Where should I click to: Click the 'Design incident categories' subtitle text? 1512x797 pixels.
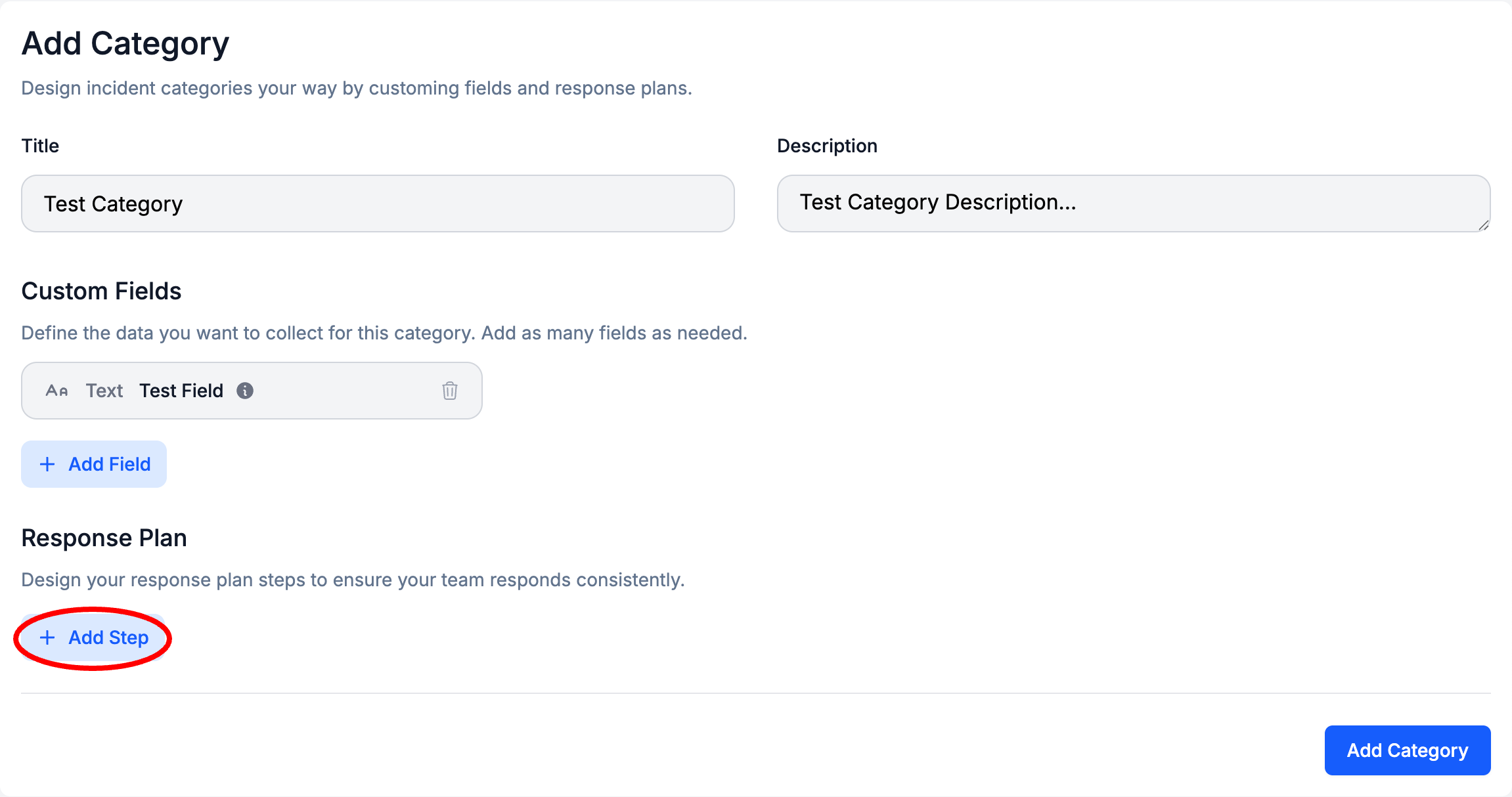[x=356, y=88]
